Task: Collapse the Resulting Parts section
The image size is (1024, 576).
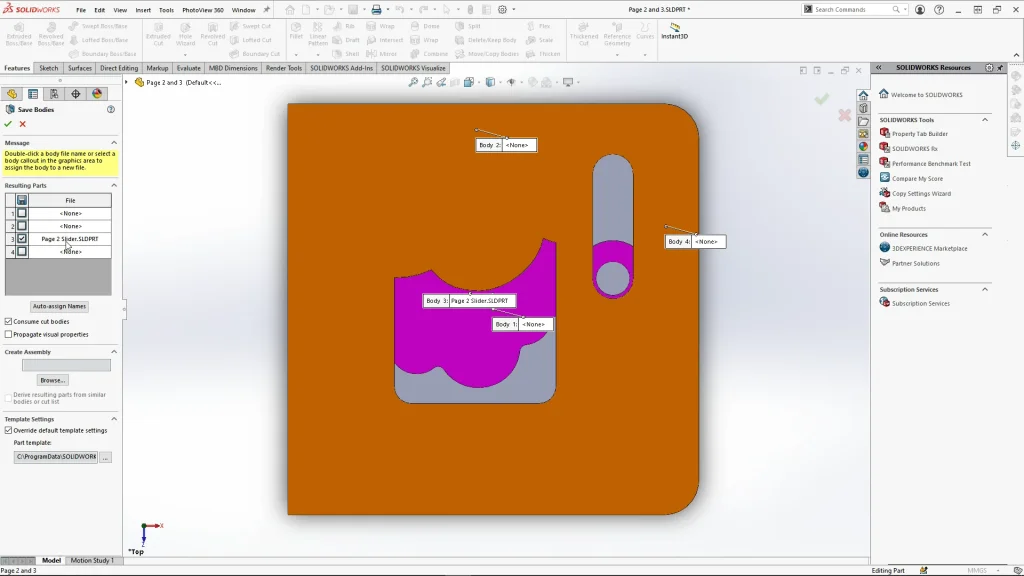Action: click(x=113, y=186)
